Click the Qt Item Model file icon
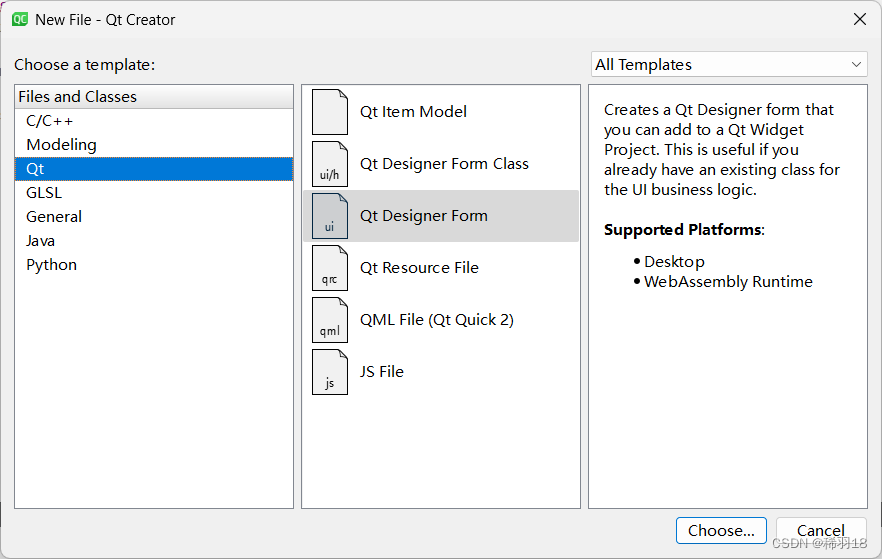The image size is (882, 559). click(330, 112)
